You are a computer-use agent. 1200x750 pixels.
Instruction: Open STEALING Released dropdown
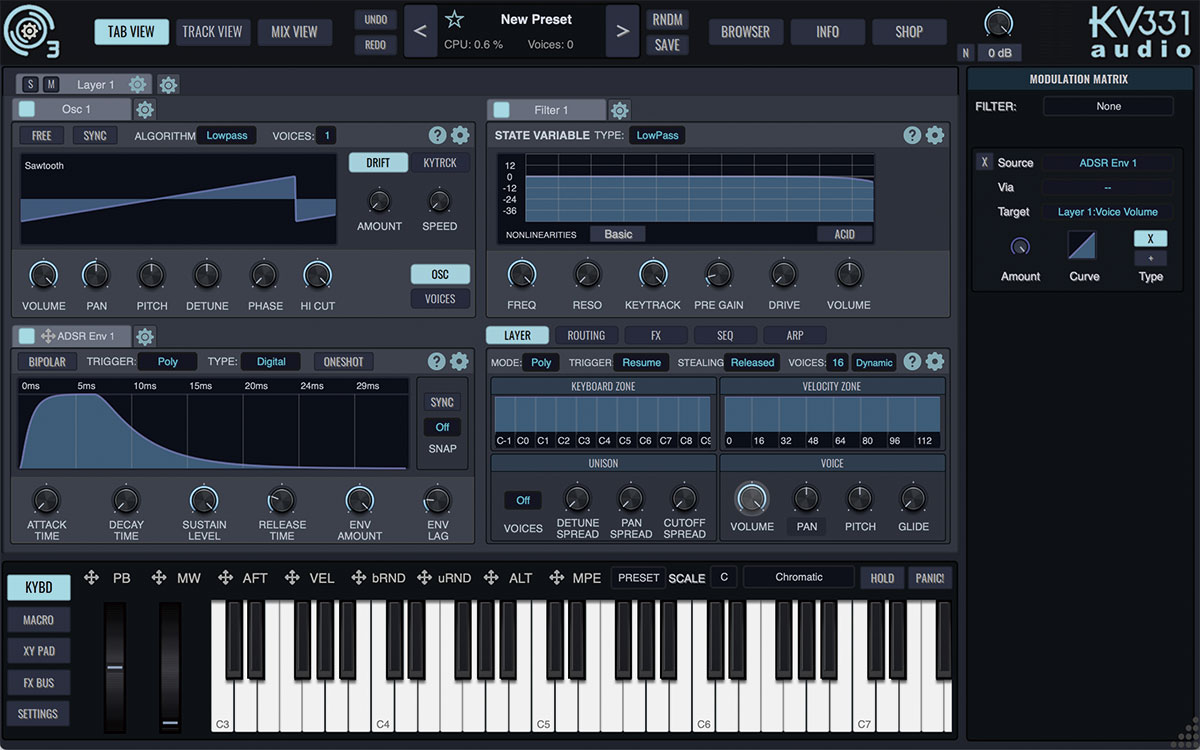click(752, 363)
